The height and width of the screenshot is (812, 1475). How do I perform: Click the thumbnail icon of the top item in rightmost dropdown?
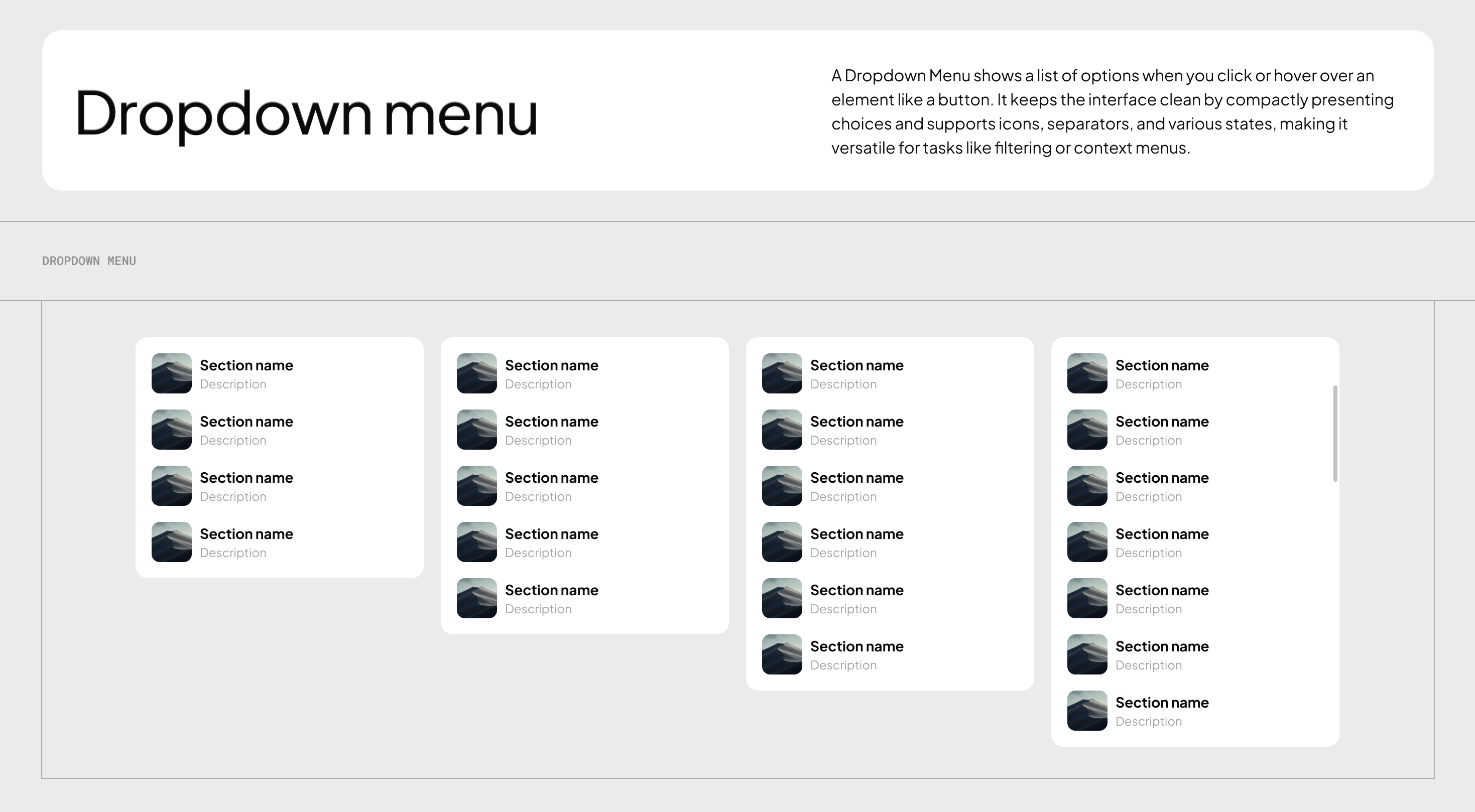click(1086, 373)
